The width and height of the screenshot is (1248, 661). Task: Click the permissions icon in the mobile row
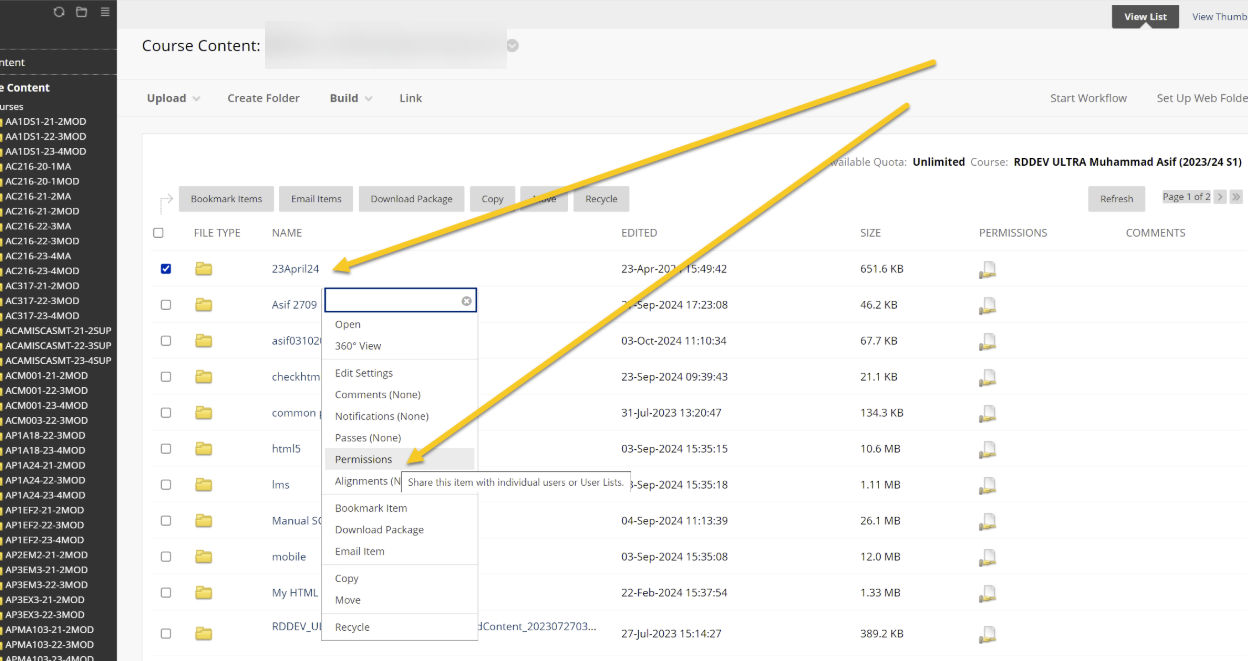(x=987, y=557)
